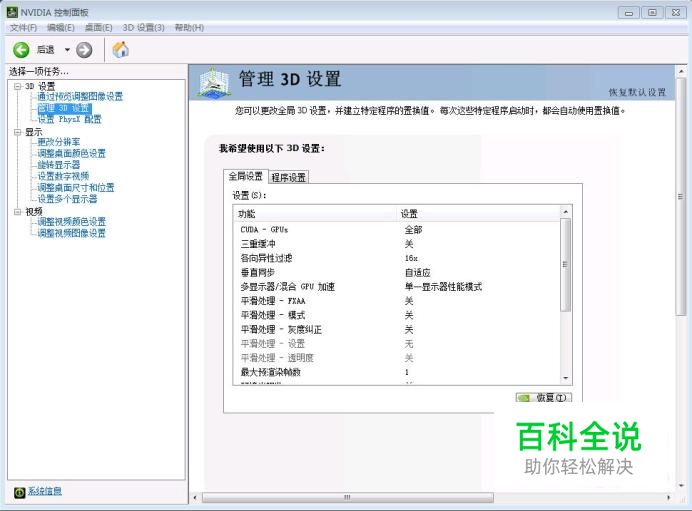This screenshot has width=692, height=511.
Task: Maximize the NVIDIA control panel window
Action: pos(652,12)
